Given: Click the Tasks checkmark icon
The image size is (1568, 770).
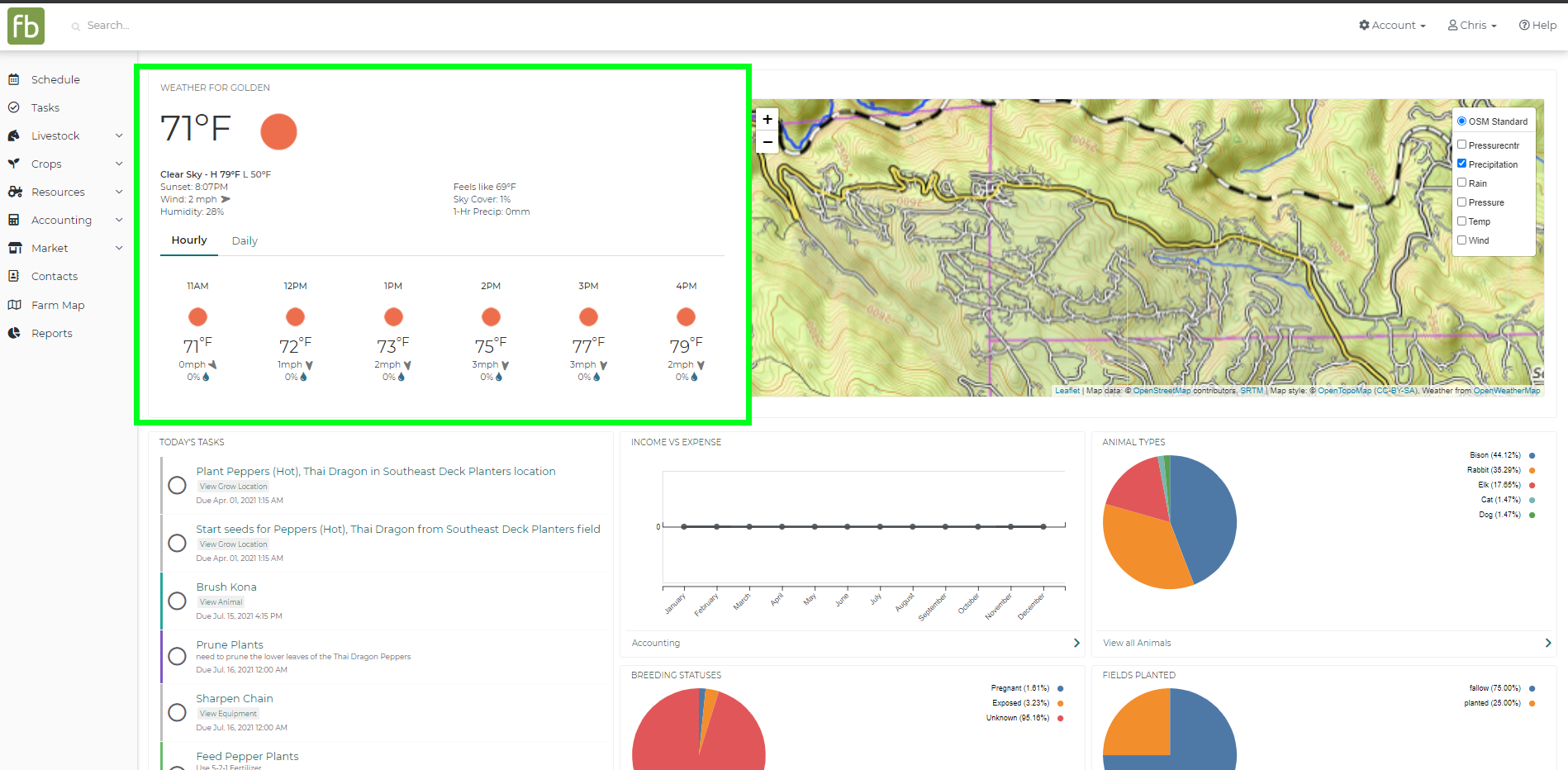Looking at the screenshot, I should click(13, 107).
